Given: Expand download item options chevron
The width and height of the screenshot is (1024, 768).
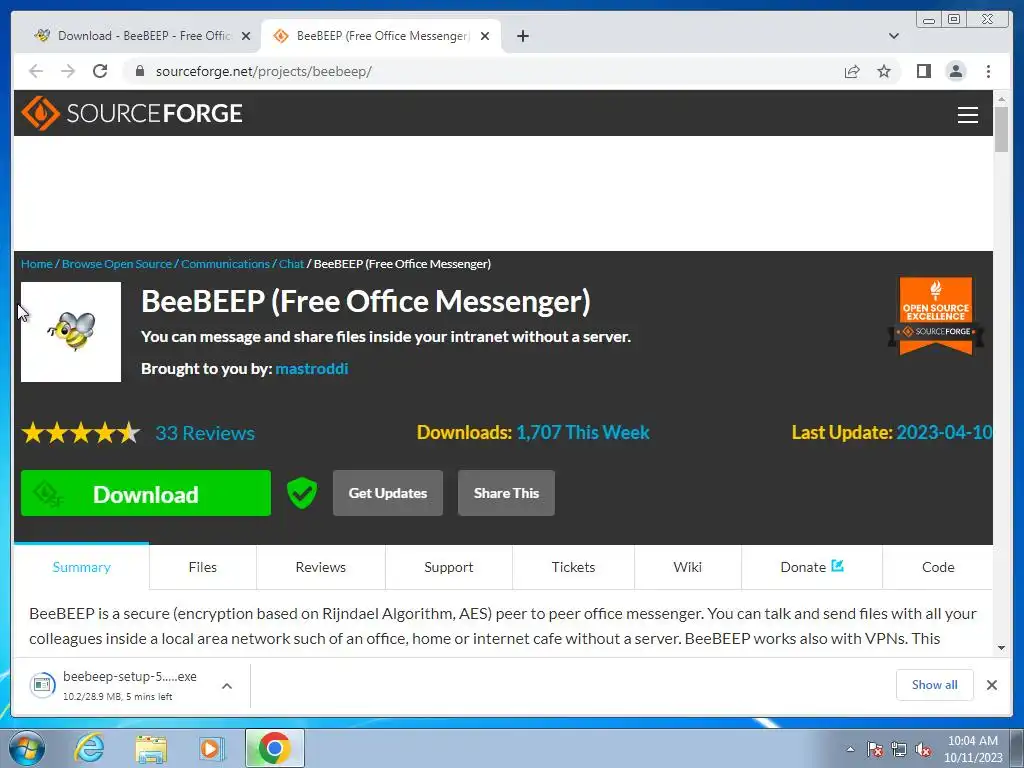Looking at the screenshot, I should (227, 686).
